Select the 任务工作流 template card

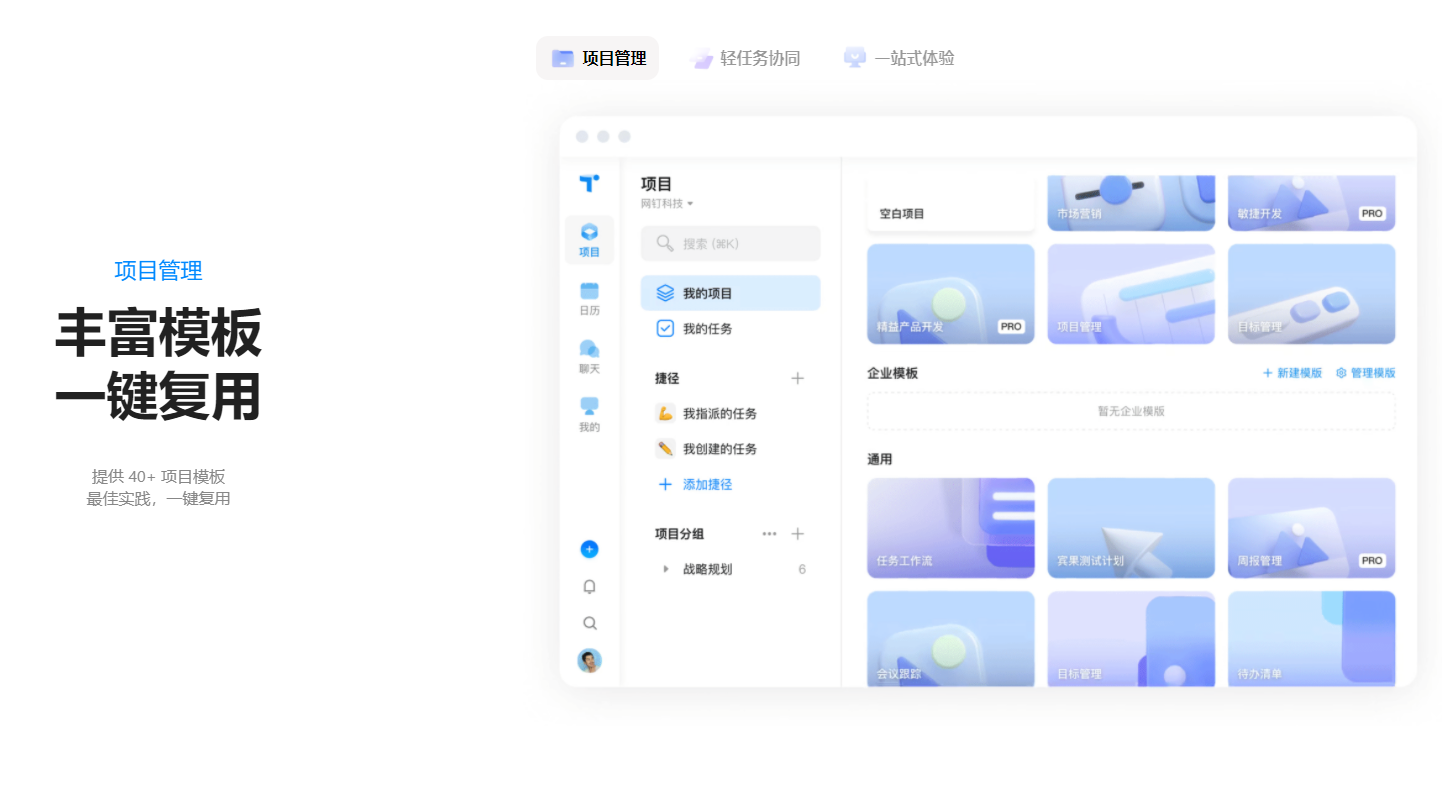coord(950,527)
